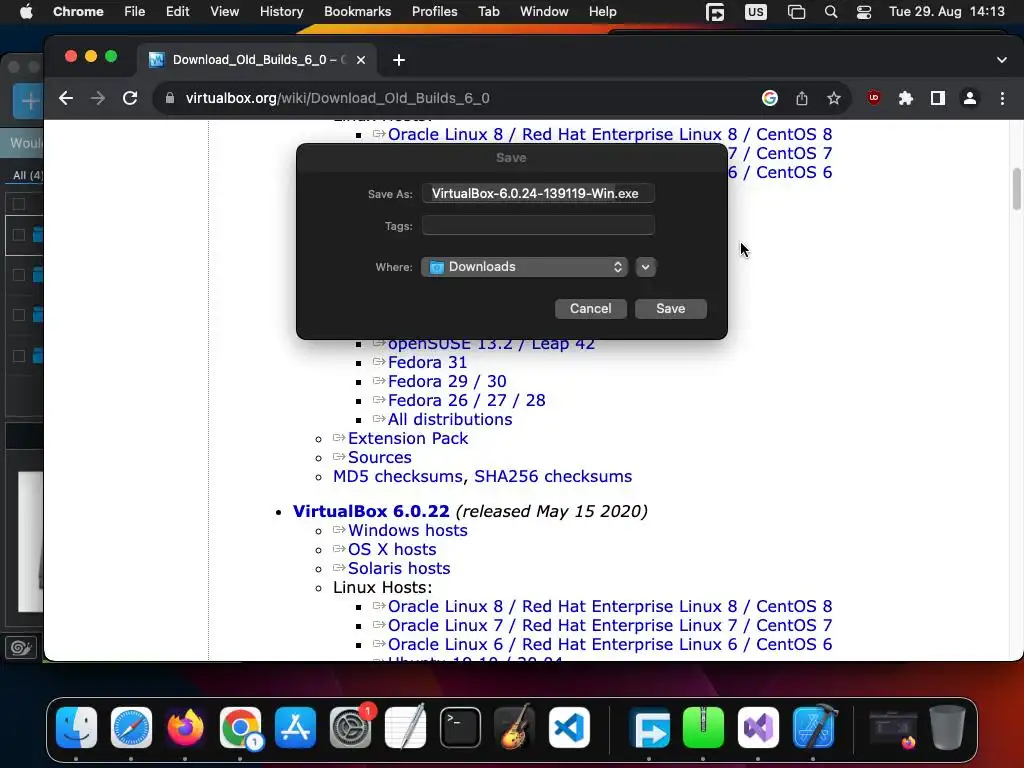
Task: Expand the save dialog with the chevron button
Action: 645,267
